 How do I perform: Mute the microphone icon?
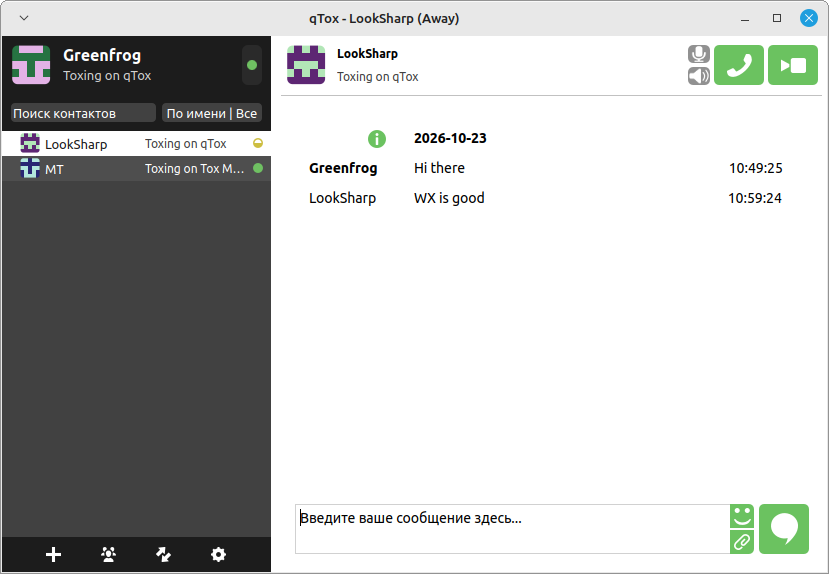point(698,54)
